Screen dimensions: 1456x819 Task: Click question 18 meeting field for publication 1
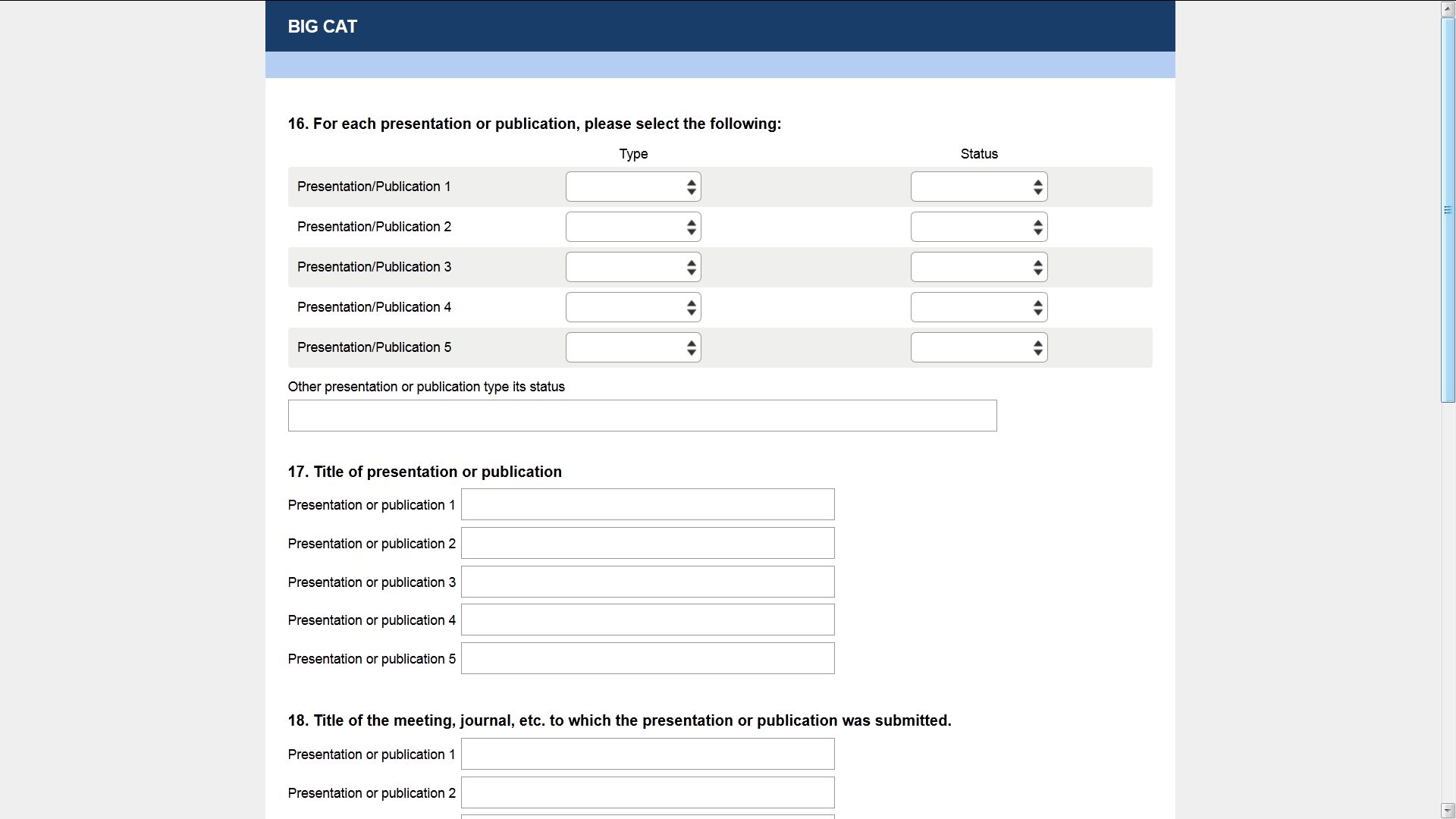[648, 754]
